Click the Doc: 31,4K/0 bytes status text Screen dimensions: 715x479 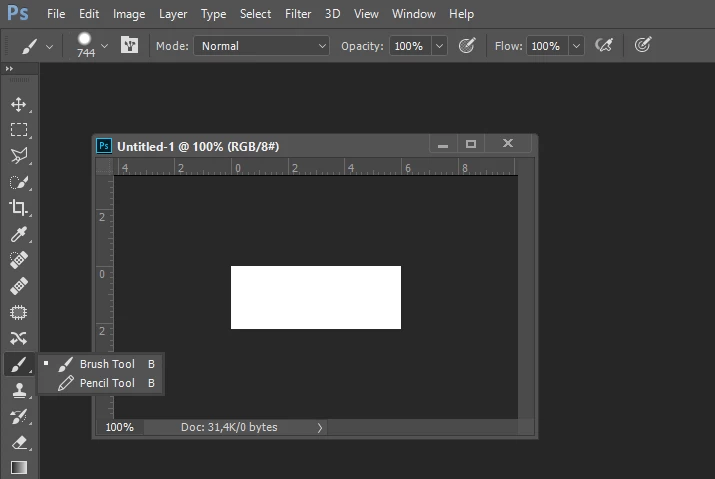(x=229, y=427)
